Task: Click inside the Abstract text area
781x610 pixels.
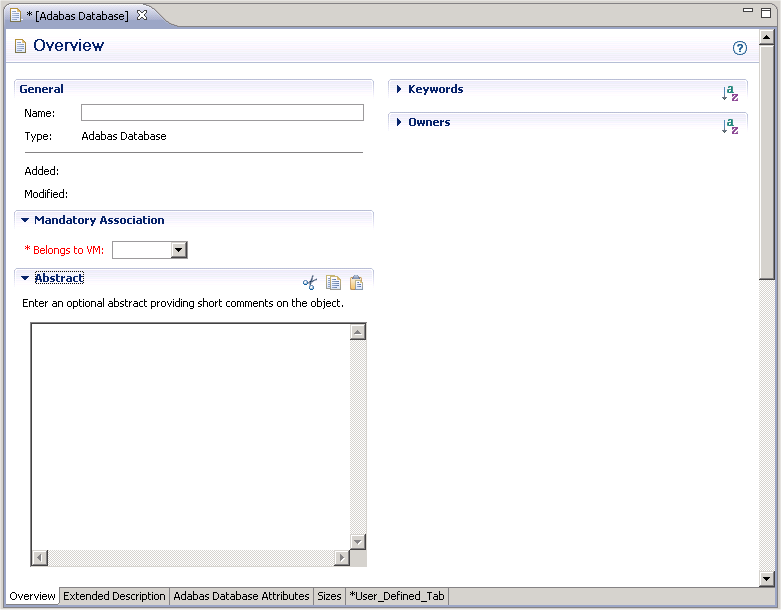Action: point(190,435)
